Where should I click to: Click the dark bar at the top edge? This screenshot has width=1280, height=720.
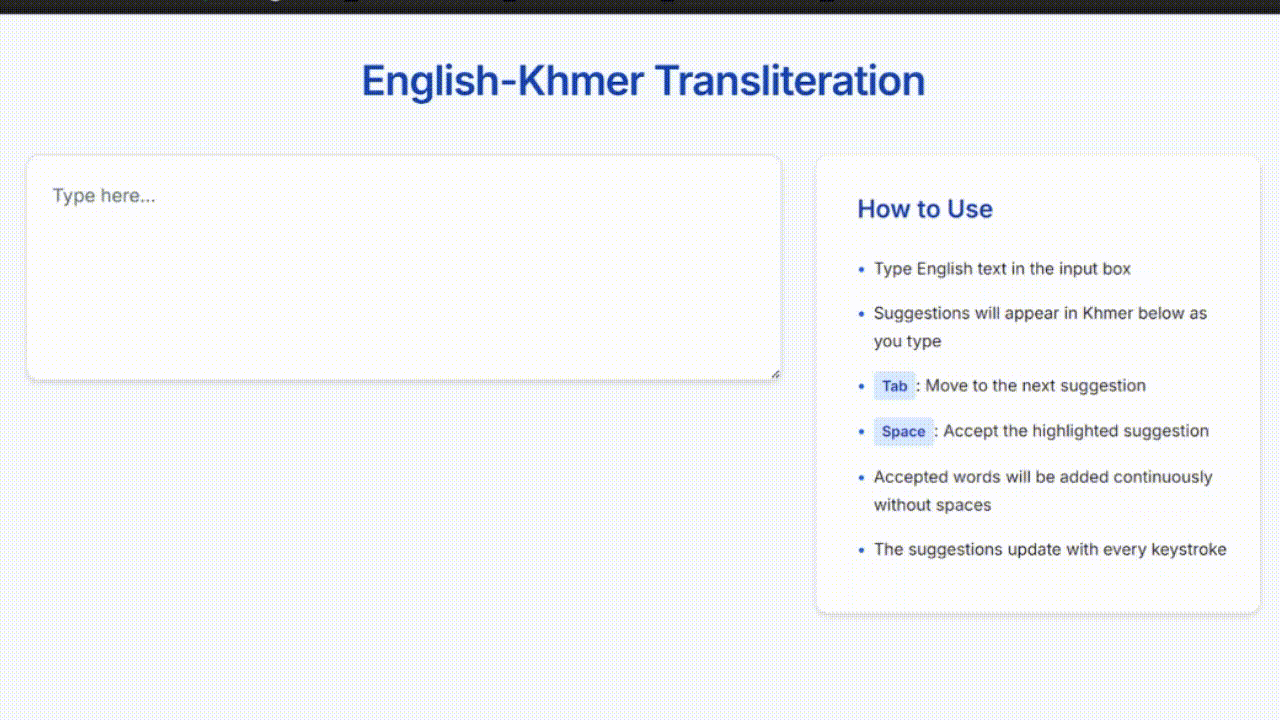pos(640,6)
